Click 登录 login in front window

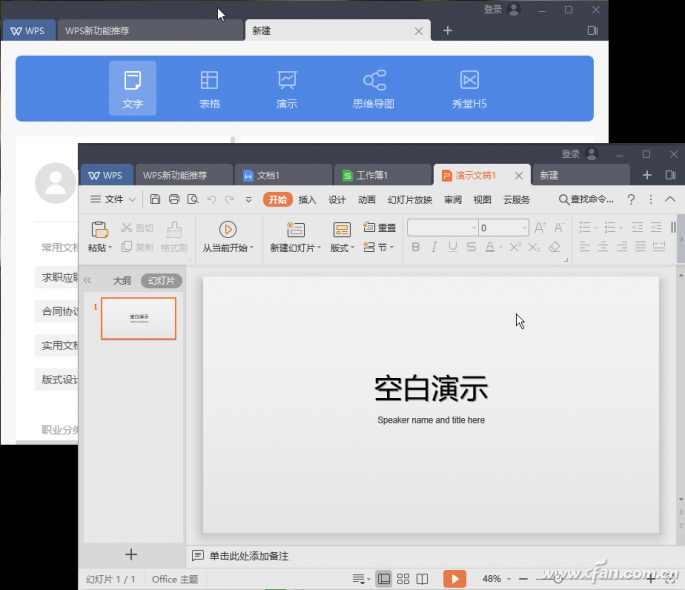coord(570,154)
